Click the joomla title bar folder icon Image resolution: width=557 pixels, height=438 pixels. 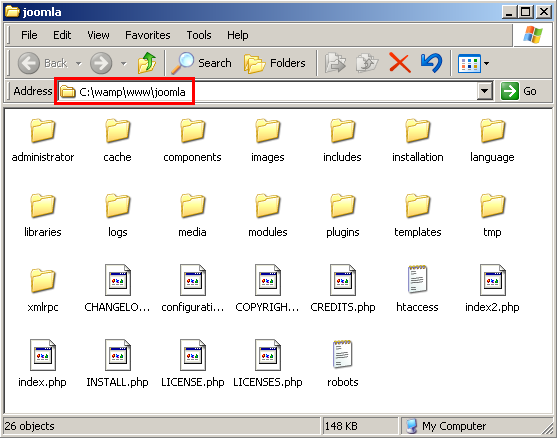tap(12, 12)
